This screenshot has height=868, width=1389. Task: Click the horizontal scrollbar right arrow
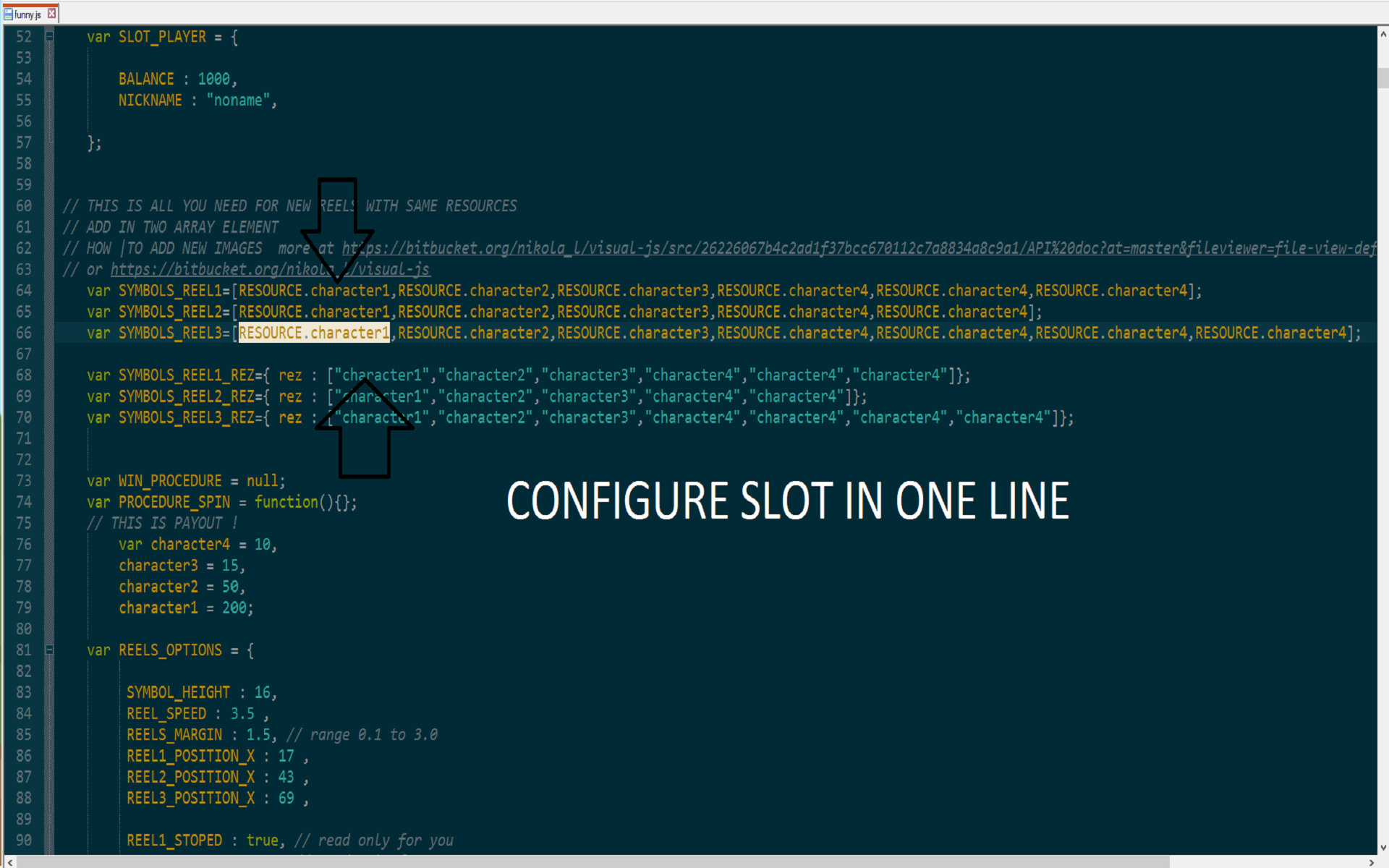tap(1371, 862)
